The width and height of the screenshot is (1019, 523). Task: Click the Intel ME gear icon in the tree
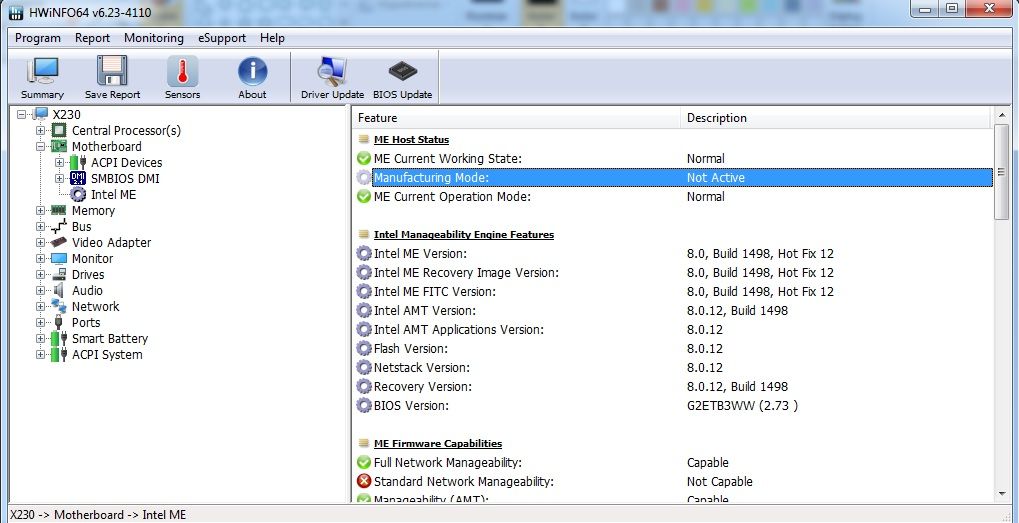pos(78,194)
